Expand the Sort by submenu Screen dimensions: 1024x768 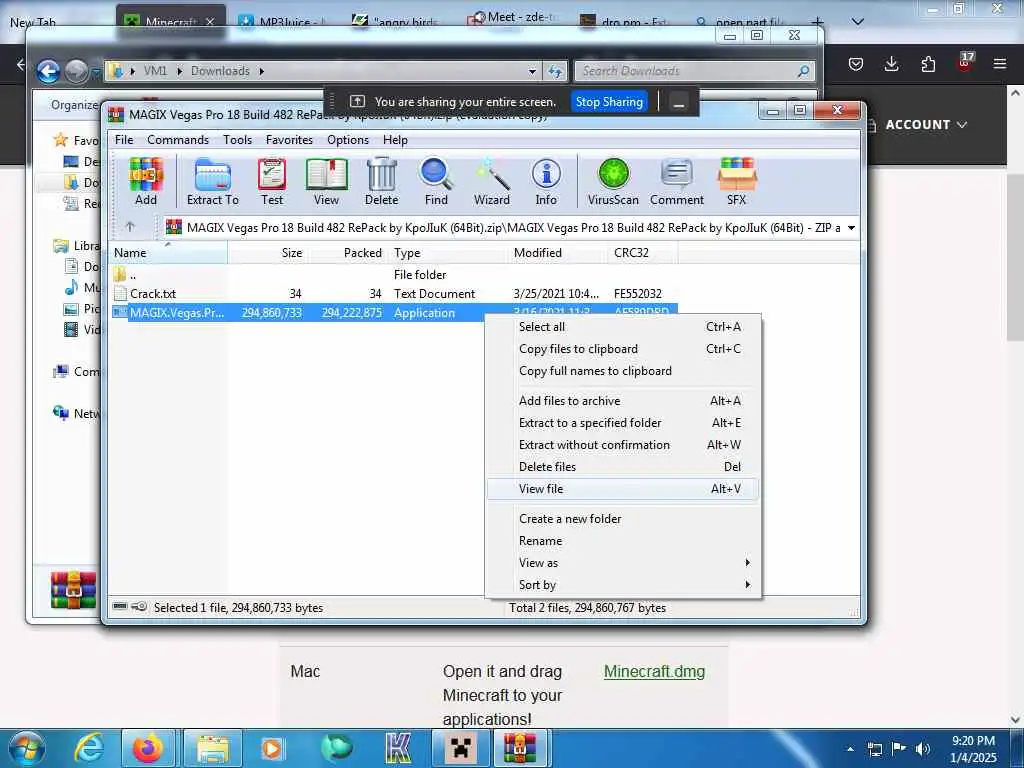coord(623,585)
